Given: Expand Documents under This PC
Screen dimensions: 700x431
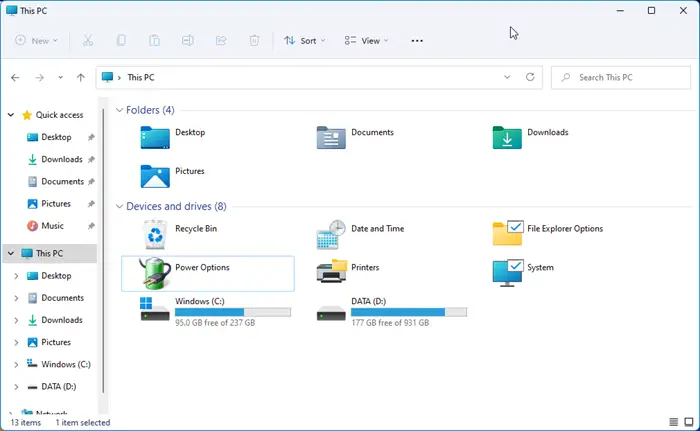Looking at the screenshot, I should [16, 298].
